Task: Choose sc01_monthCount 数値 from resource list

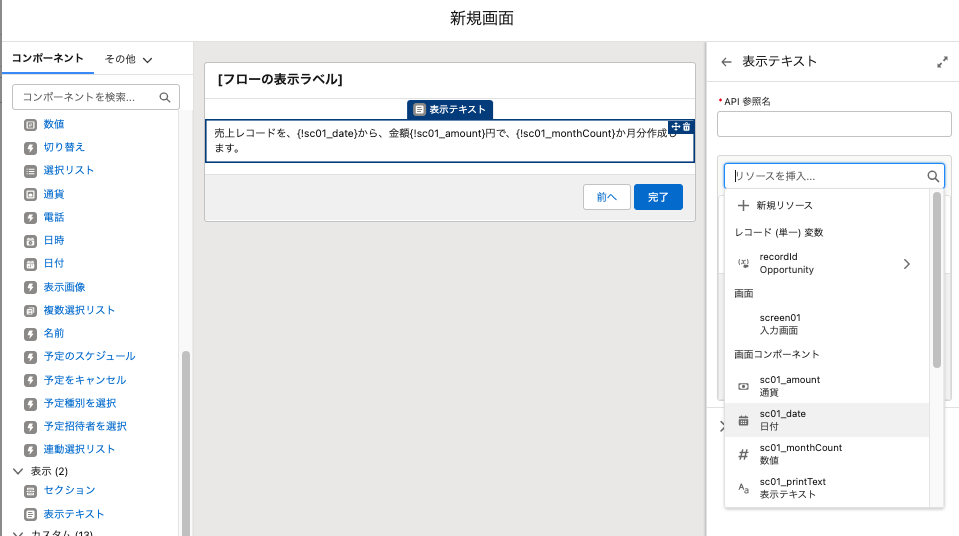Action: 826,454
